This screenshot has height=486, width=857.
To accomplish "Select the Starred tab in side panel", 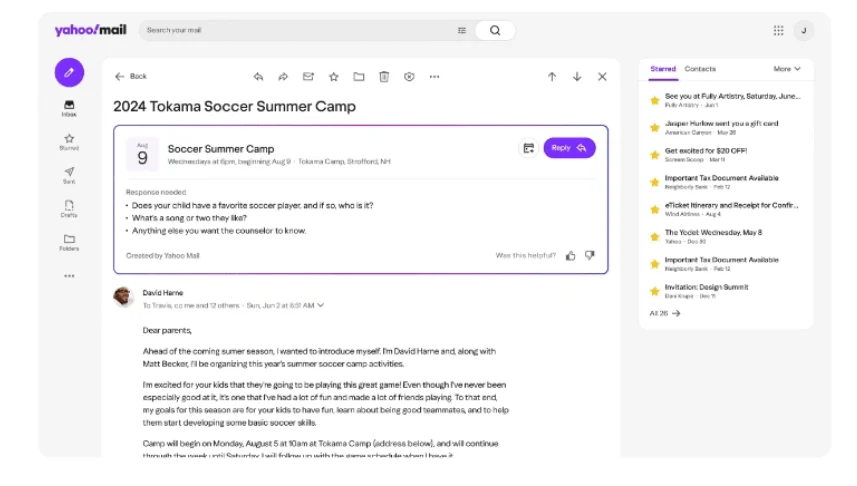I will [663, 69].
